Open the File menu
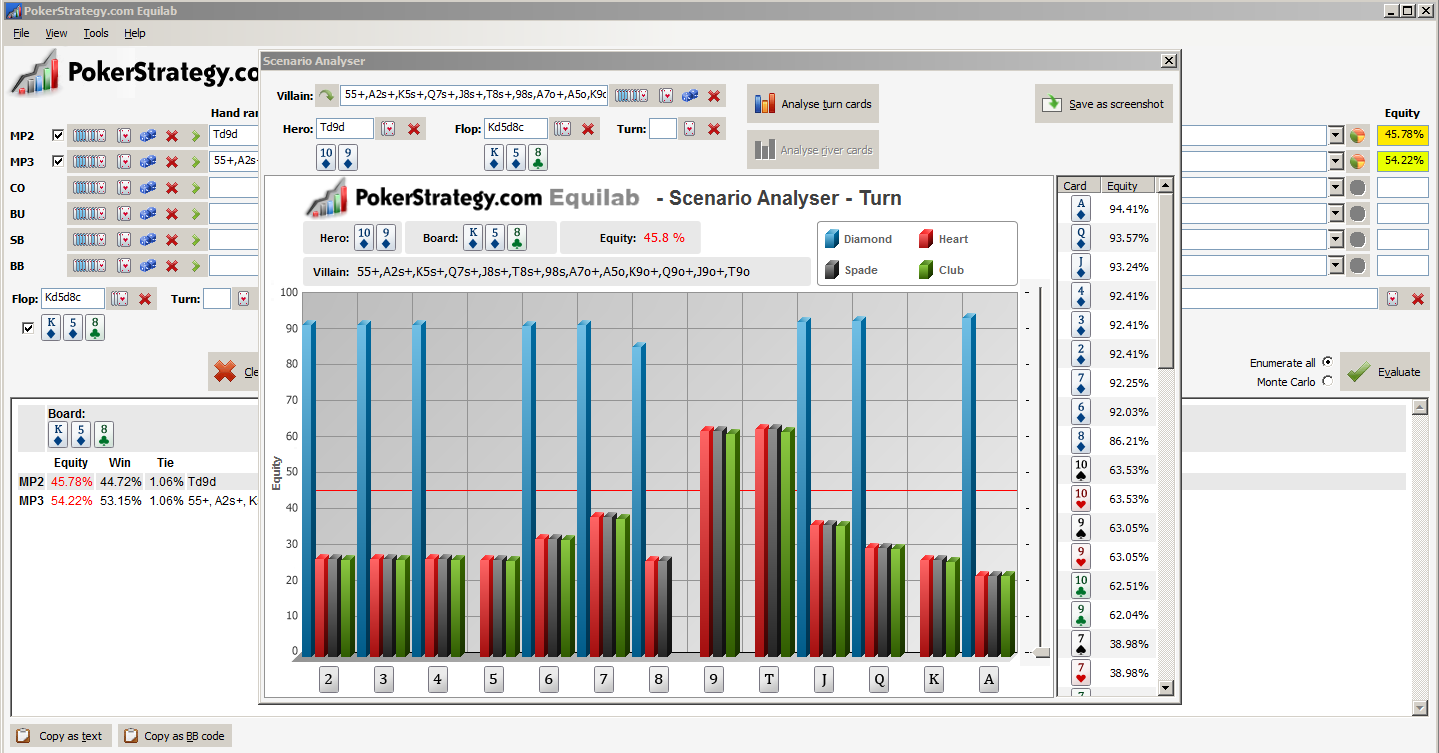Image resolution: width=1439 pixels, height=753 pixels. 21,33
